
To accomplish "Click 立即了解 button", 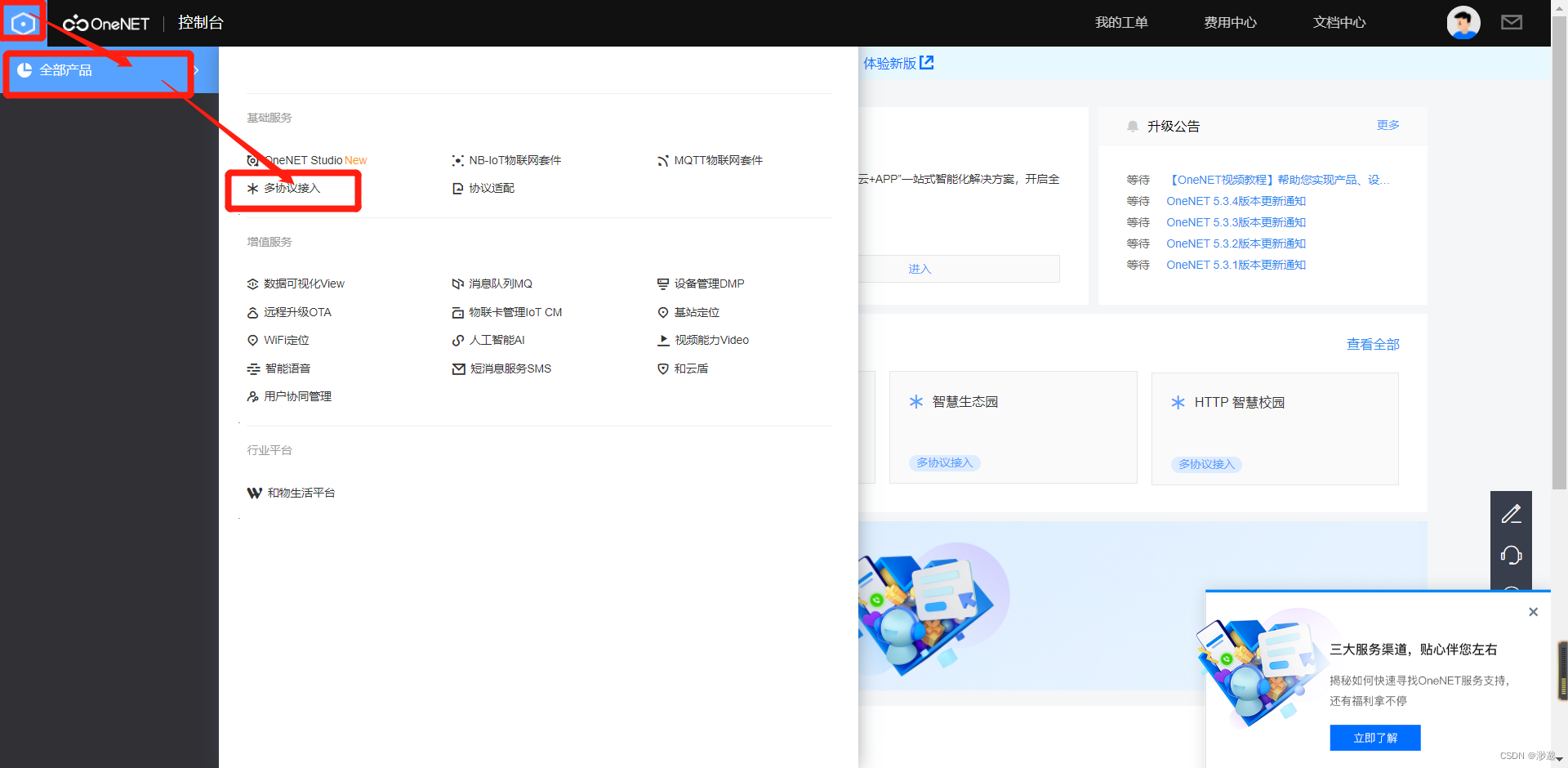I will [1375, 738].
